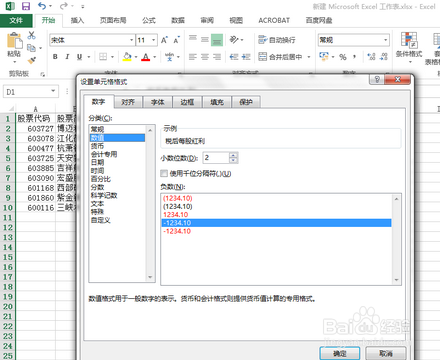Click the Copy icon

coord(31,48)
